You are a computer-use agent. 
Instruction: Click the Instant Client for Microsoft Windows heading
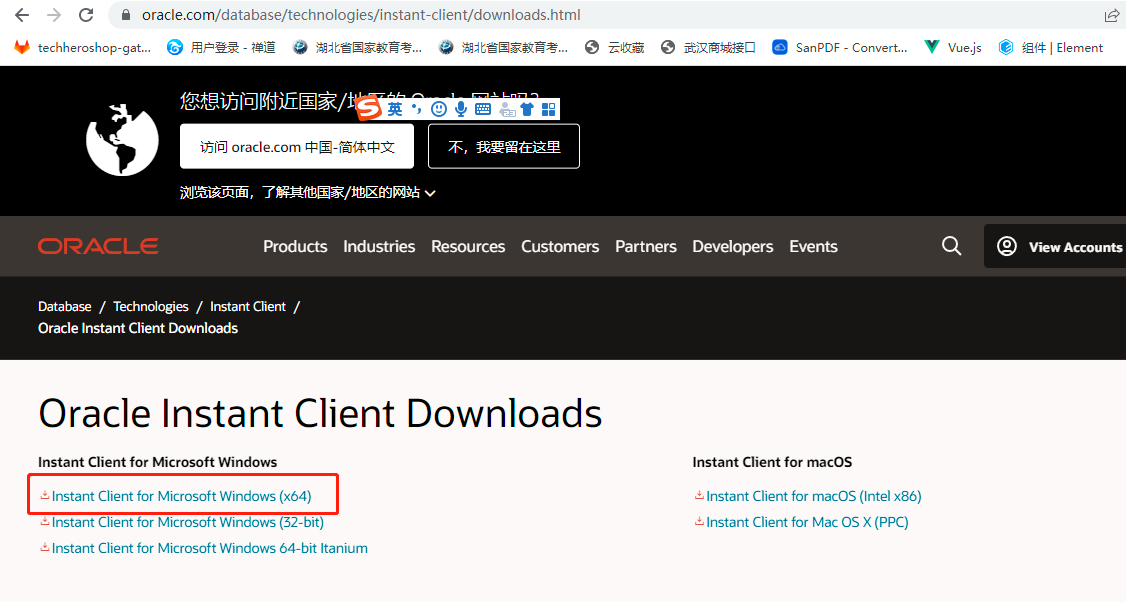coord(157,462)
